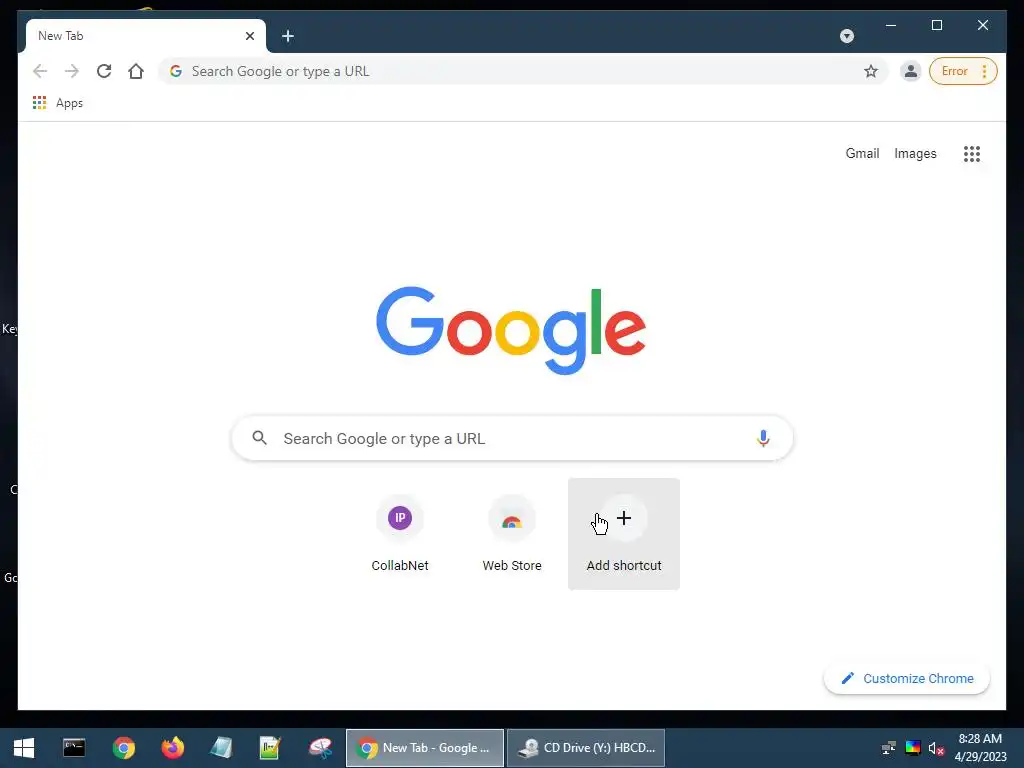Screen dimensions: 1024x768
Task: Open the green chart taskbar icon
Action: tap(270, 748)
